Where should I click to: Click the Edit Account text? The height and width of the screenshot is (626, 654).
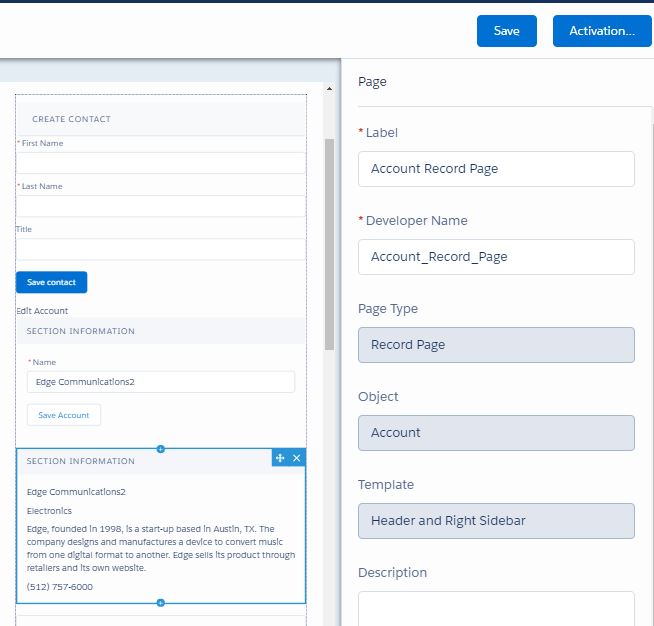point(42,311)
